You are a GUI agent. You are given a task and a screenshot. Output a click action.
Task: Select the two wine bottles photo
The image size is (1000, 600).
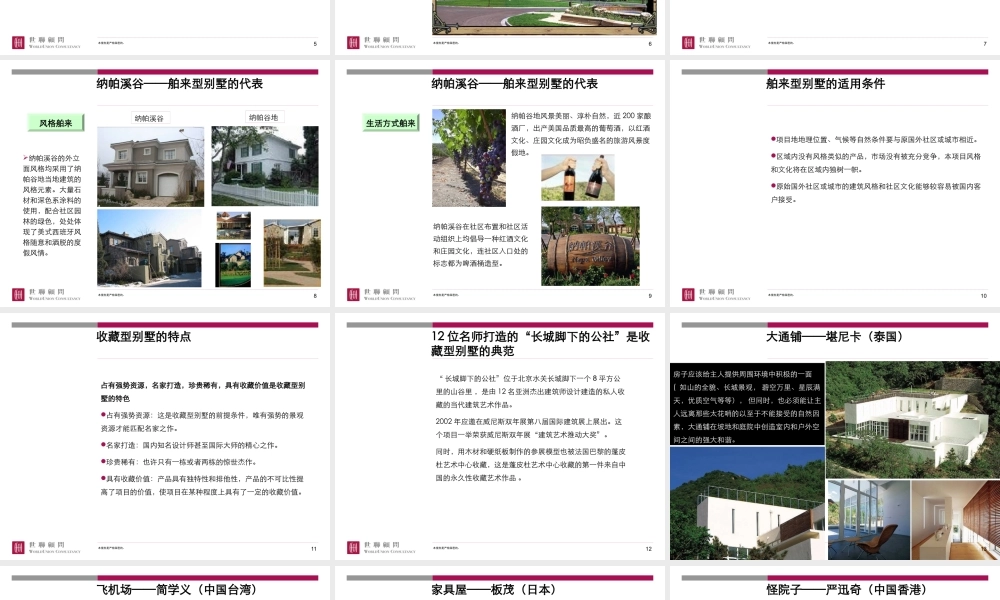tap(578, 178)
